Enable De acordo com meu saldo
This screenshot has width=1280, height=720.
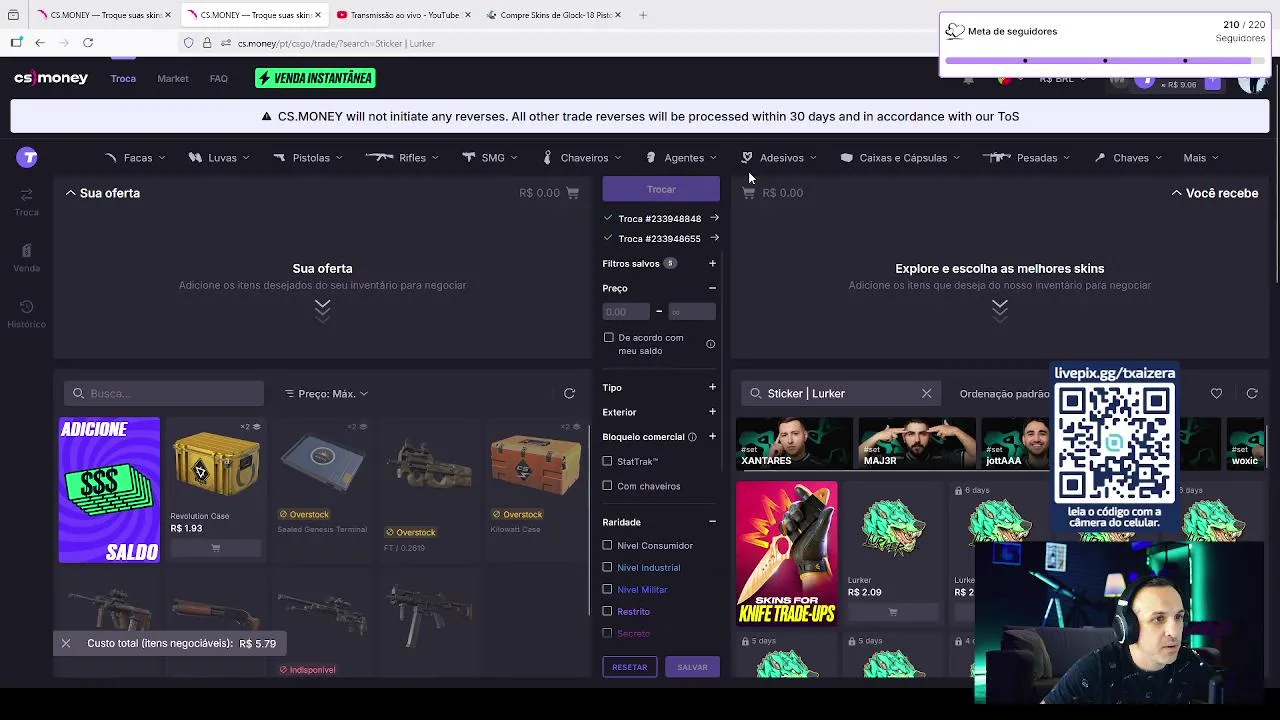click(x=608, y=338)
